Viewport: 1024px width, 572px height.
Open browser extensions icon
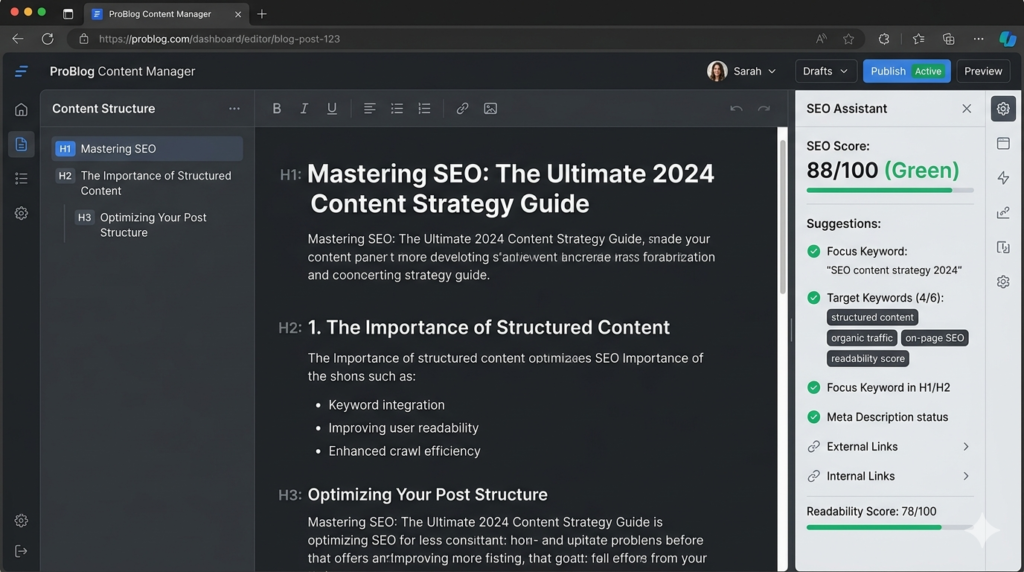884,39
